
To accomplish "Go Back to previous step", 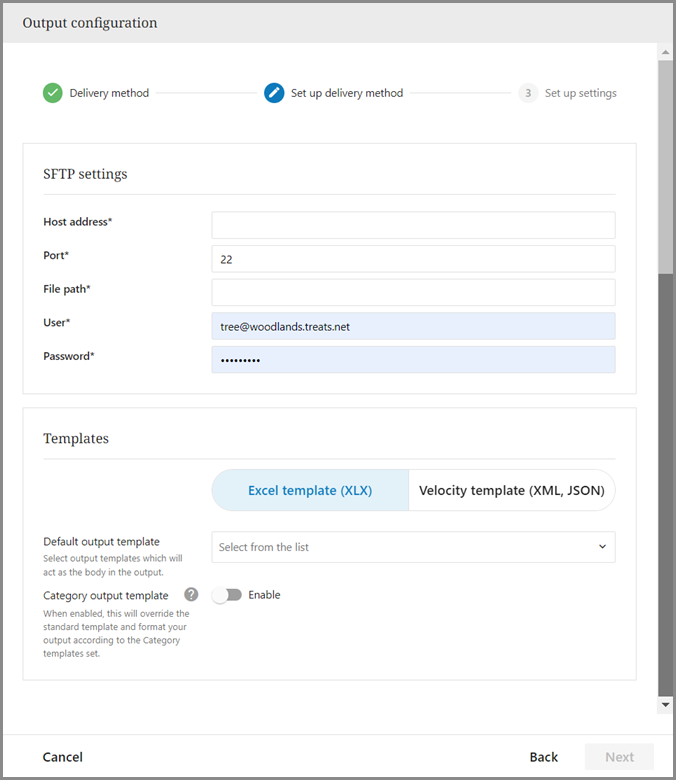I will tap(543, 757).
